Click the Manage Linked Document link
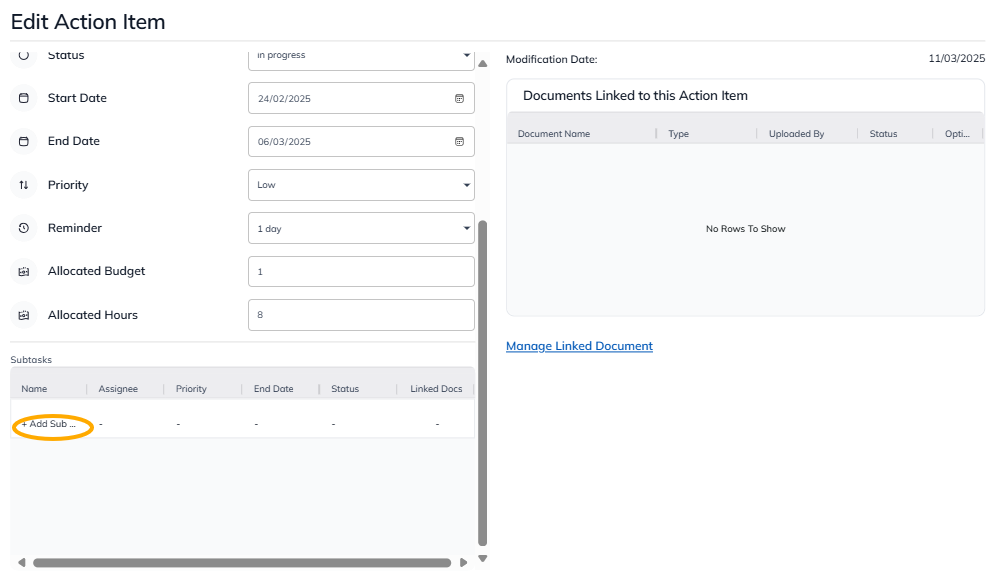 tap(579, 346)
